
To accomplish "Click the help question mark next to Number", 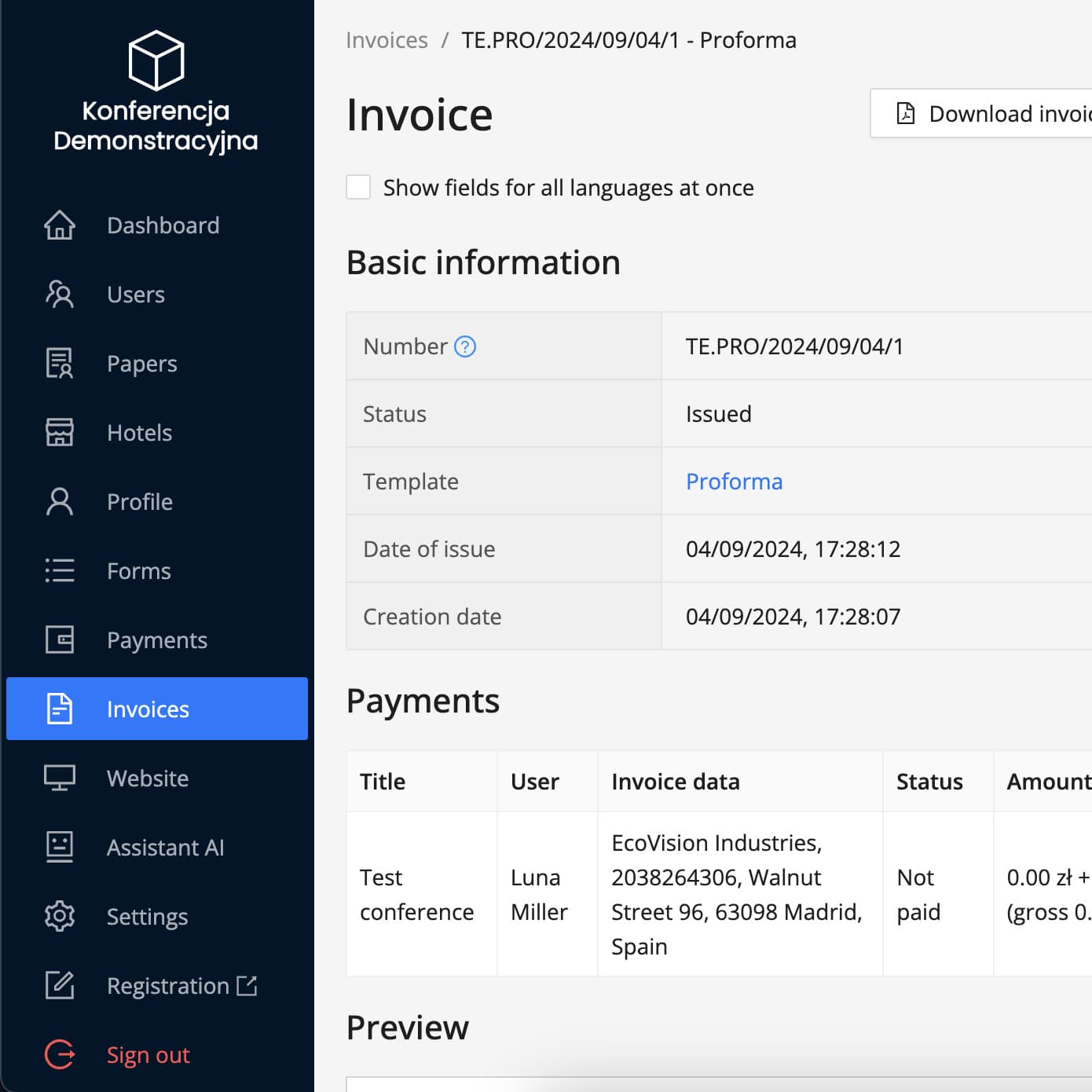I will (465, 346).
